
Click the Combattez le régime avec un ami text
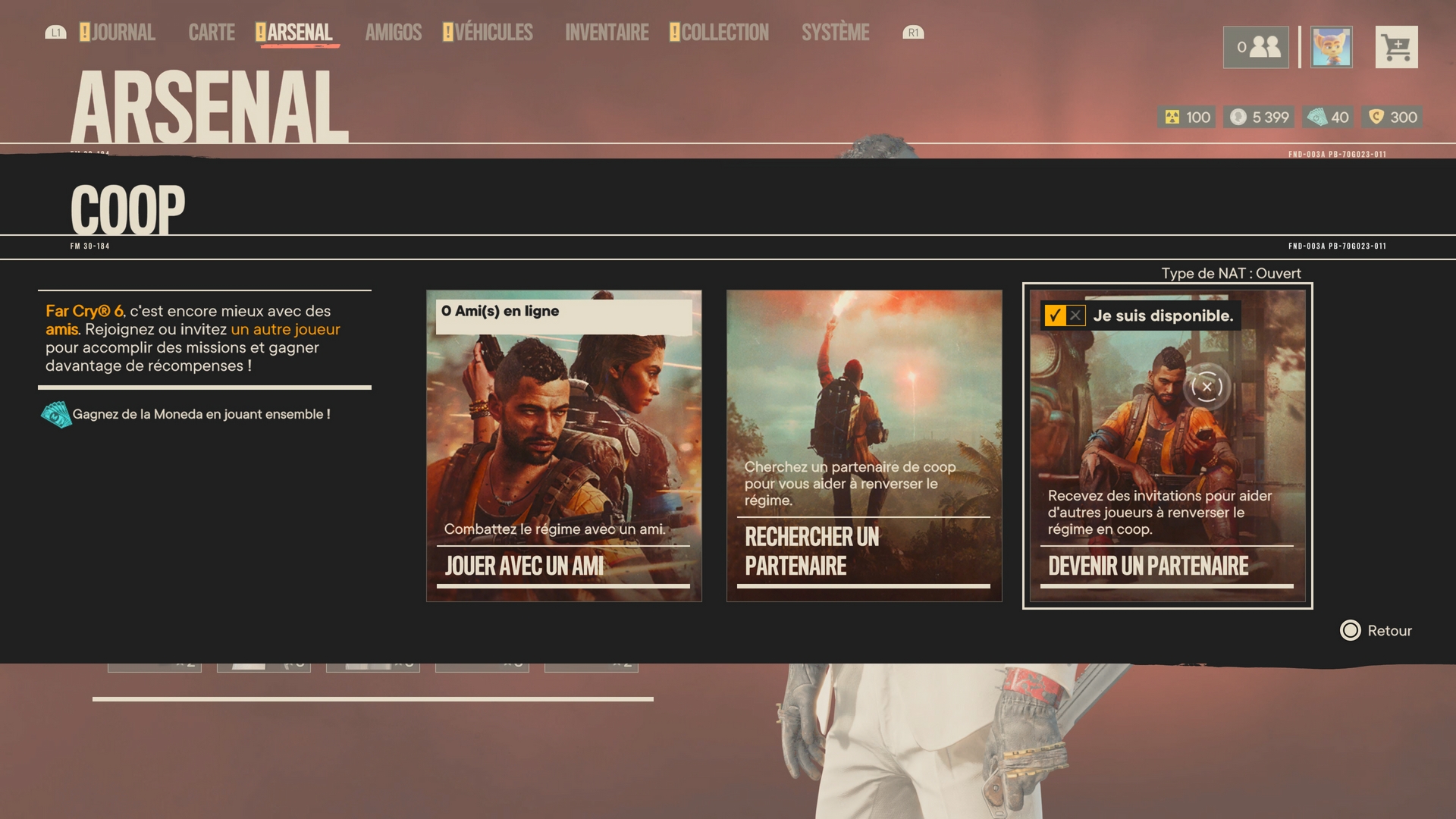[x=554, y=529]
